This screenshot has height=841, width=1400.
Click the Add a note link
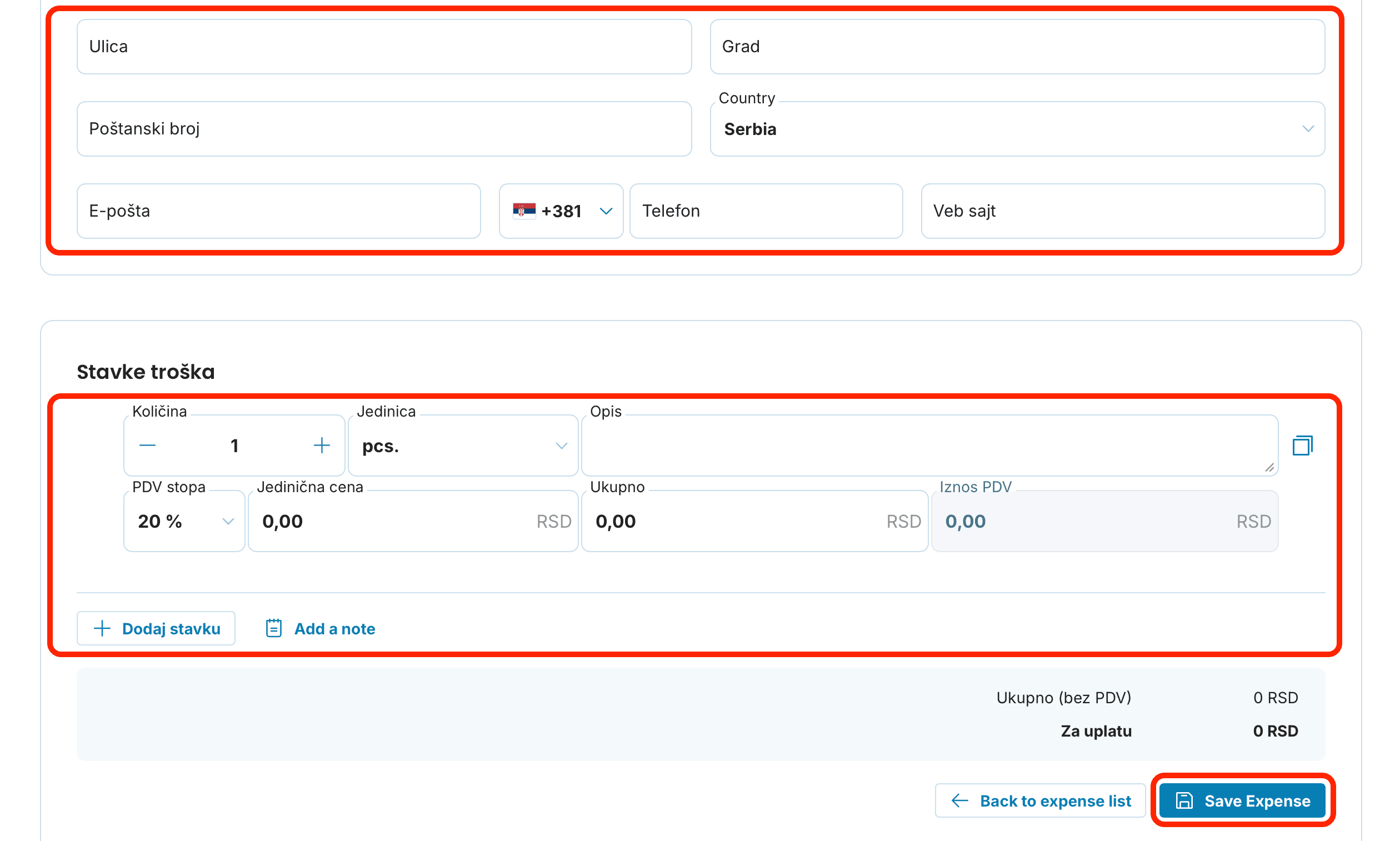pyautogui.click(x=320, y=628)
